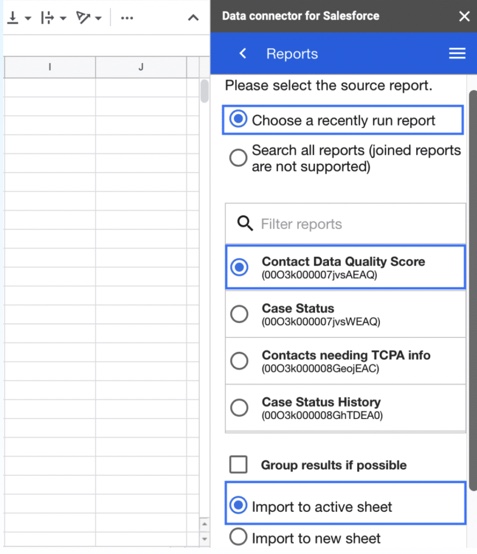Click the magnifier icon in filter box
This screenshot has height=554, width=477.
click(x=245, y=224)
